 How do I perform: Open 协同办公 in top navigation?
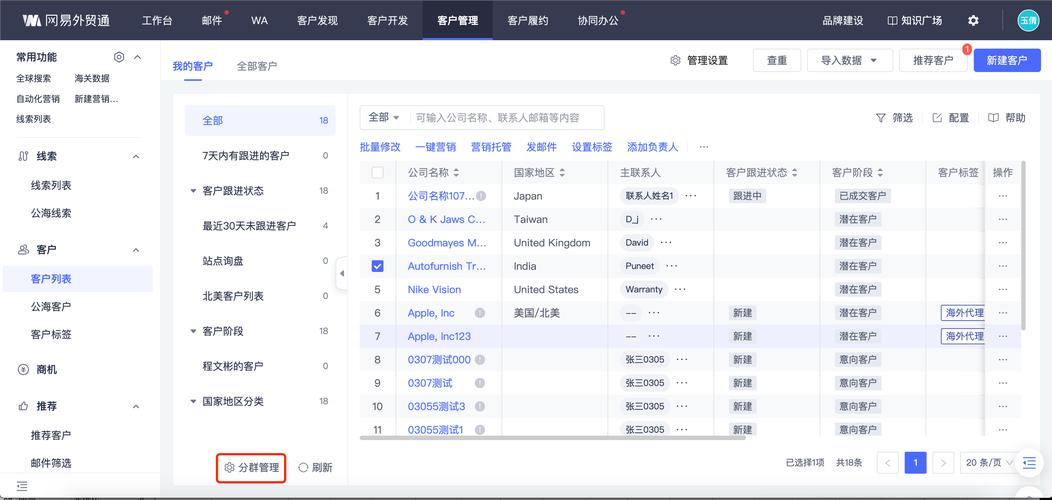[x=598, y=20]
